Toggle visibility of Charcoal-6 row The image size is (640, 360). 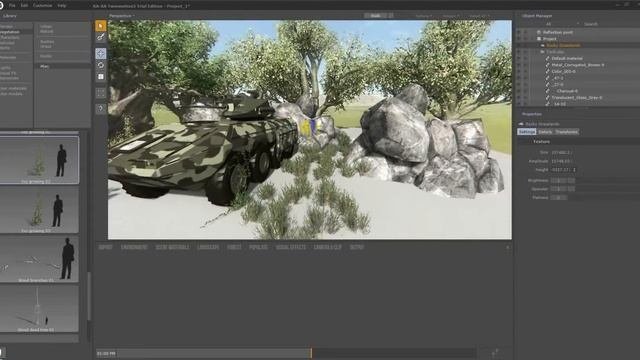pos(519,91)
